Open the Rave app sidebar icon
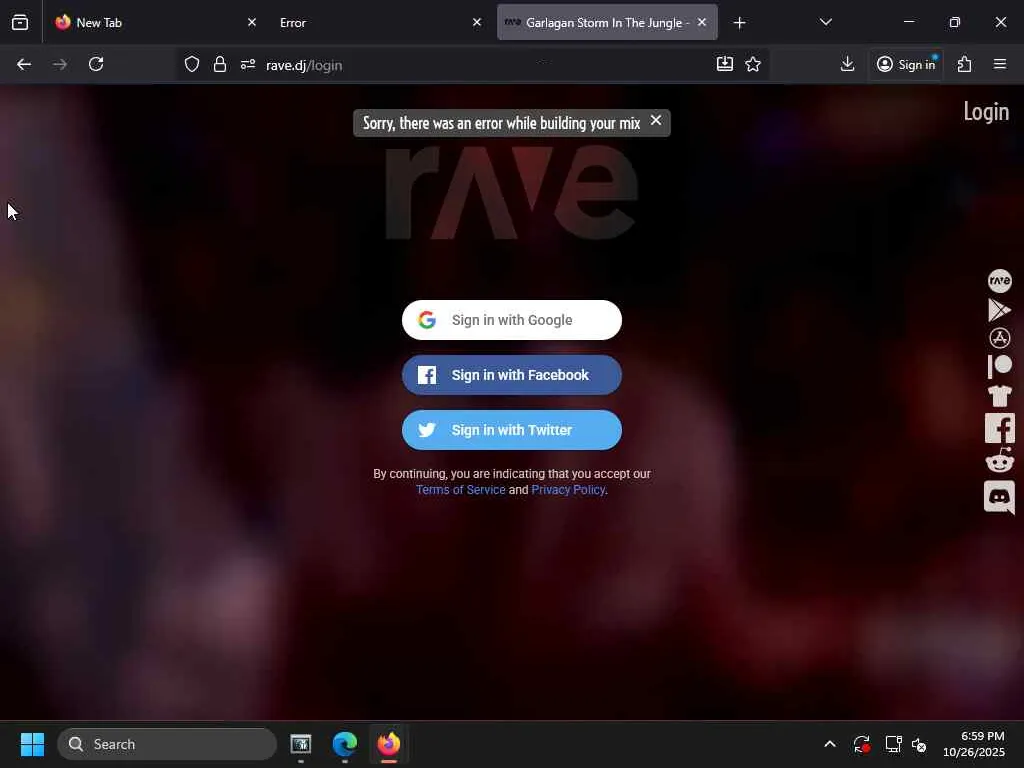The height and width of the screenshot is (768, 1024). [x=999, y=281]
